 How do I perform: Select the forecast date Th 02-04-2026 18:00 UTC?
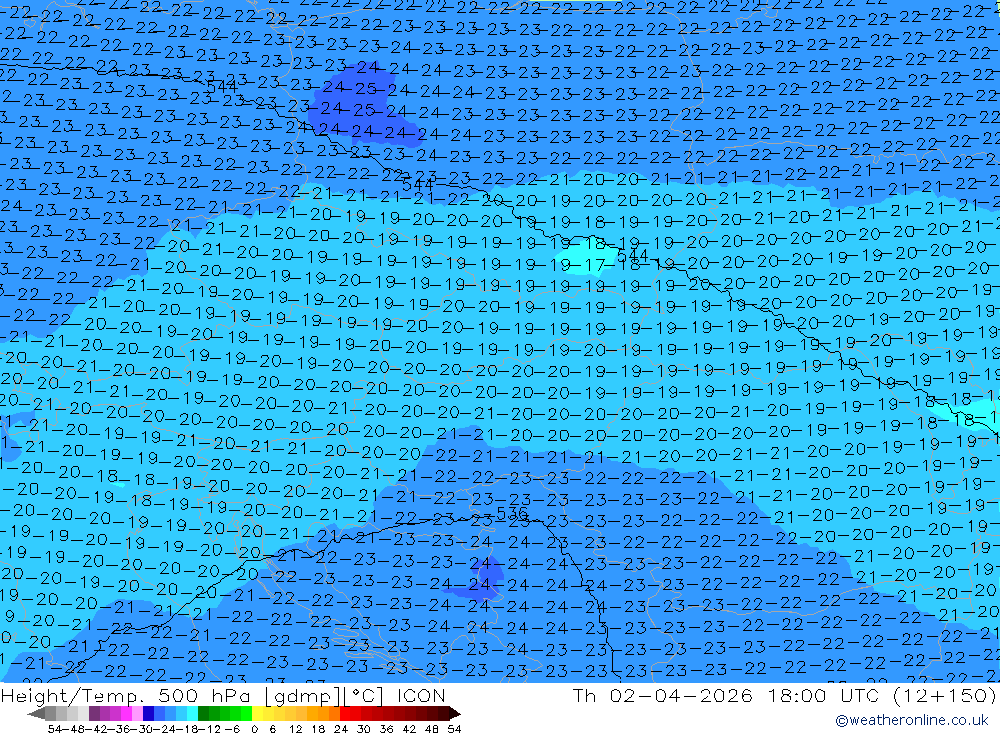[726, 695]
